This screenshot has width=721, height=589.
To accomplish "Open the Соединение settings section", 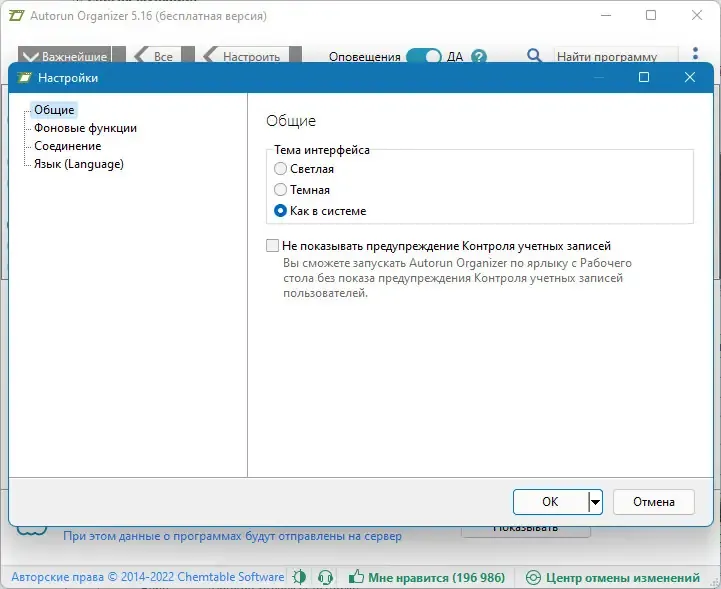I will point(68,146).
